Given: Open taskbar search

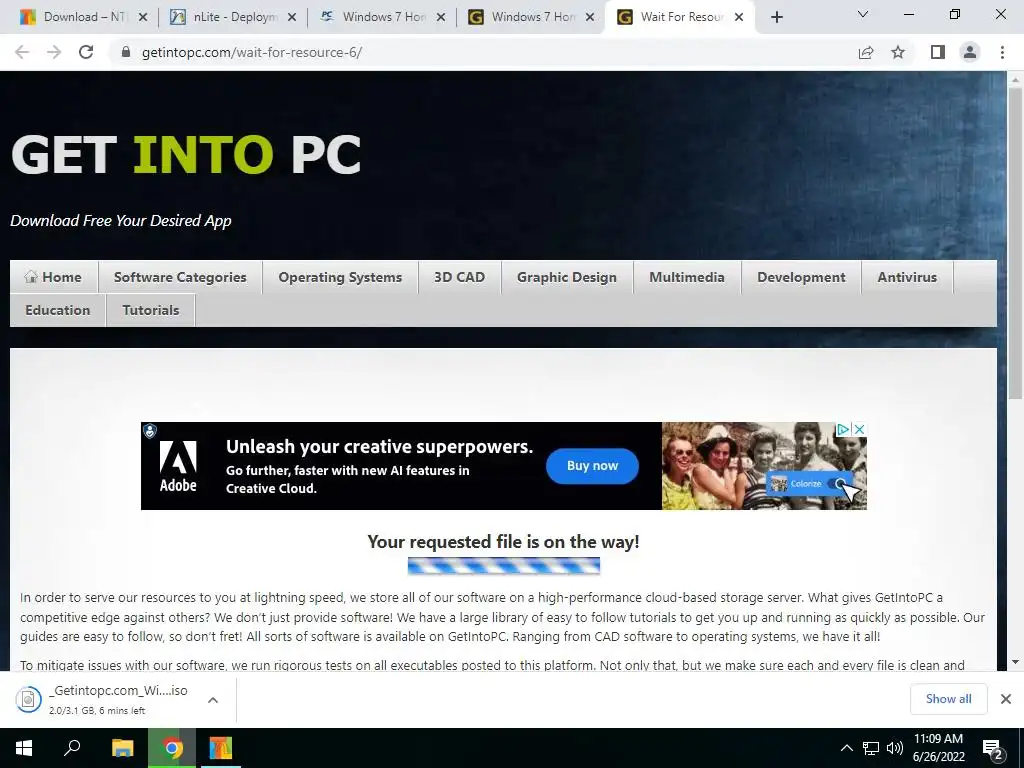Looking at the screenshot, I should [x=72, y=748].
